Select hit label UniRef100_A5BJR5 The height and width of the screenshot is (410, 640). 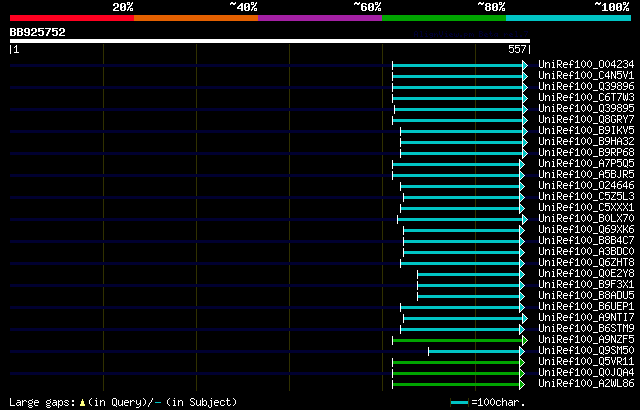(x=586, y=175)
